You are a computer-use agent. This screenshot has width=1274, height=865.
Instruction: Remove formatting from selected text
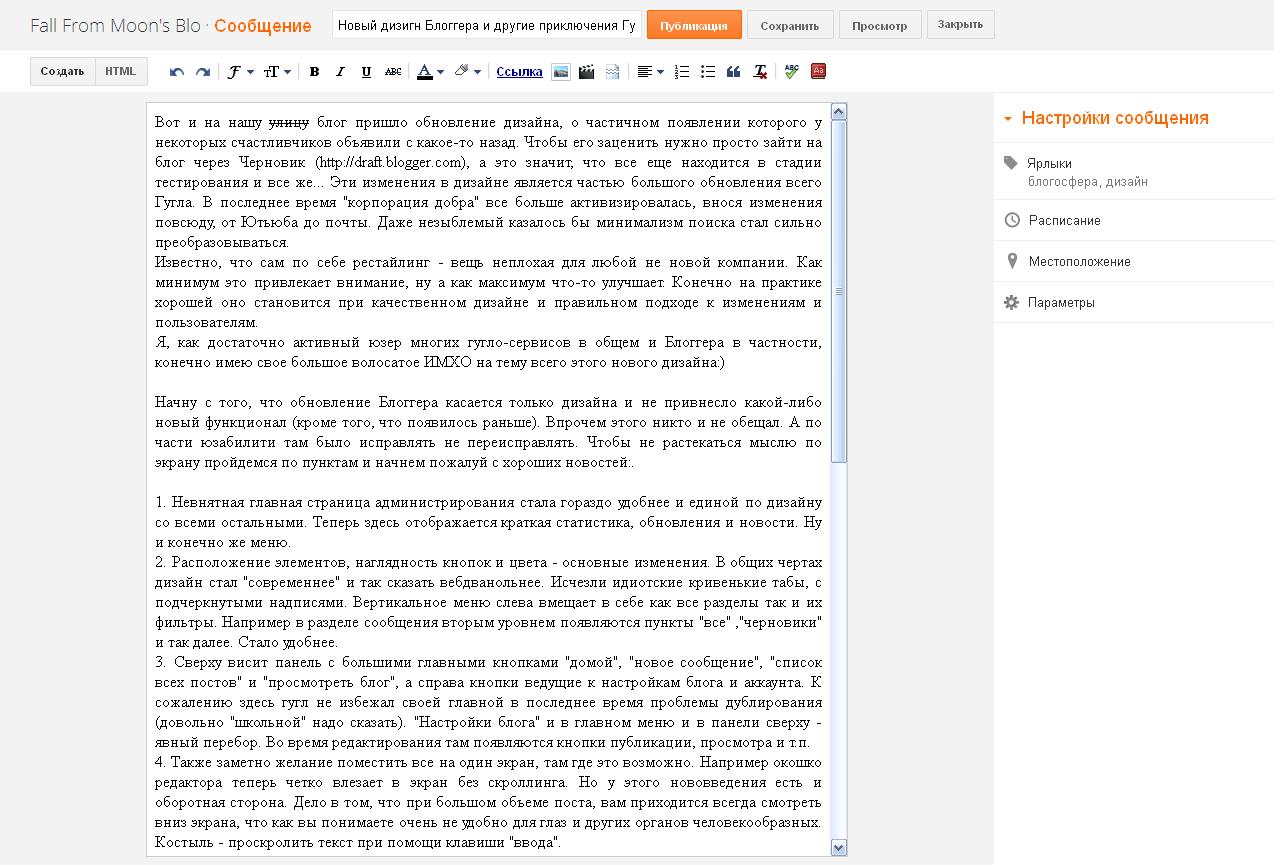click(760, 72)
